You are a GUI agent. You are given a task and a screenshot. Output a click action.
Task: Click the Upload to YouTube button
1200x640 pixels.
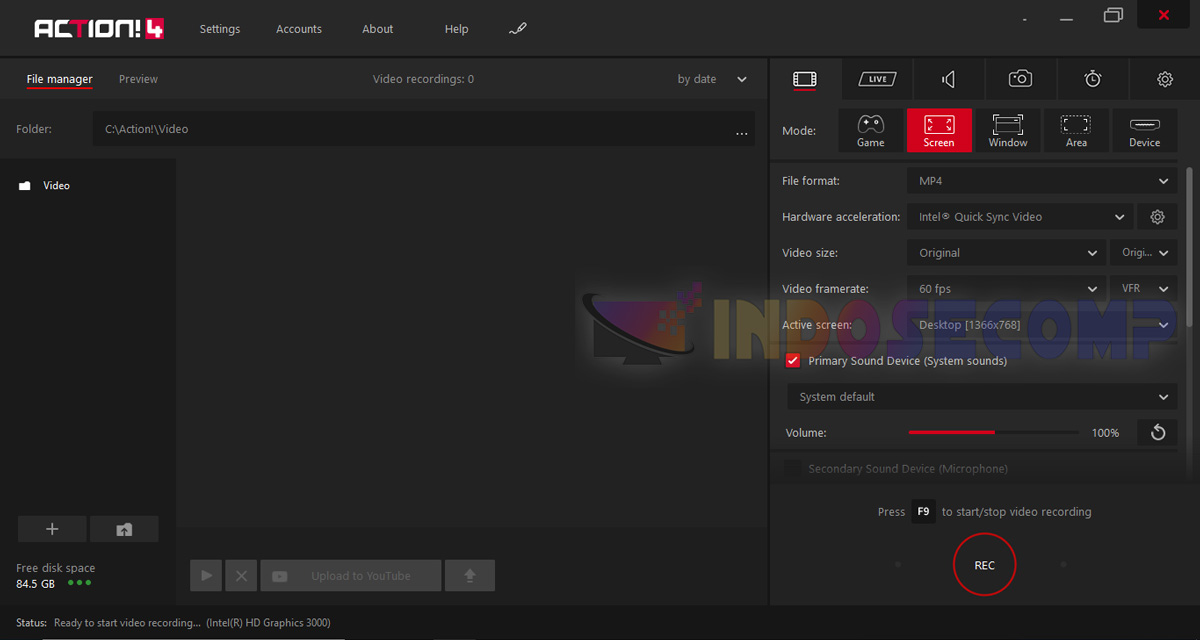[350, 576]
